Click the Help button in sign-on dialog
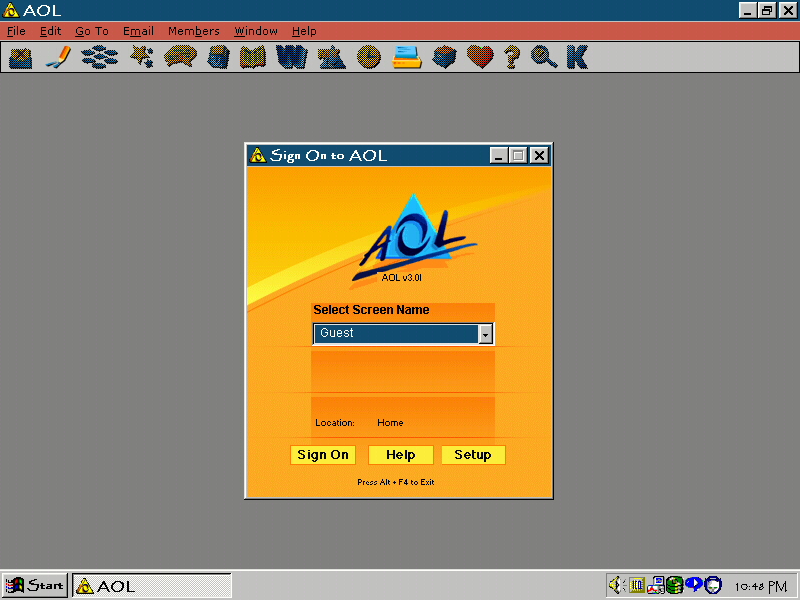 coord(400,455)
